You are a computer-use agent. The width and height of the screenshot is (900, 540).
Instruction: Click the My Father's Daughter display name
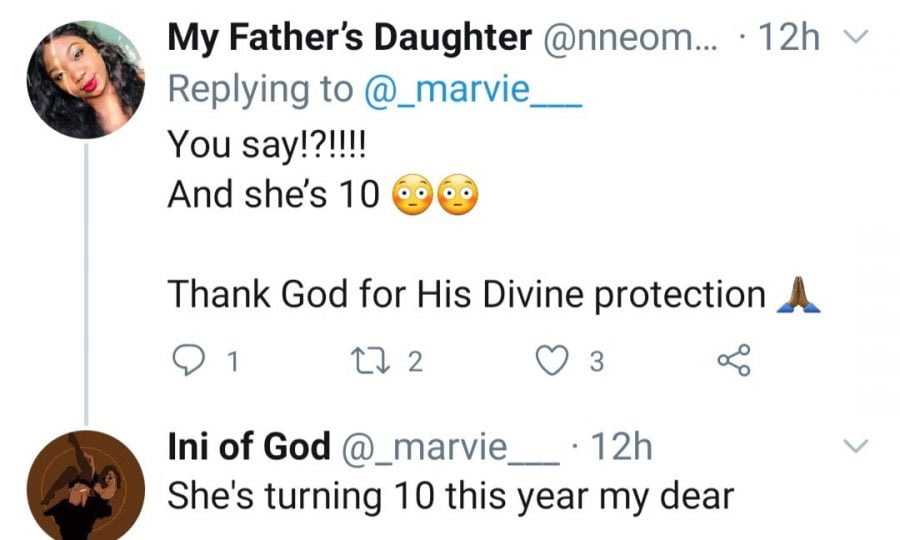pos(349,39)
